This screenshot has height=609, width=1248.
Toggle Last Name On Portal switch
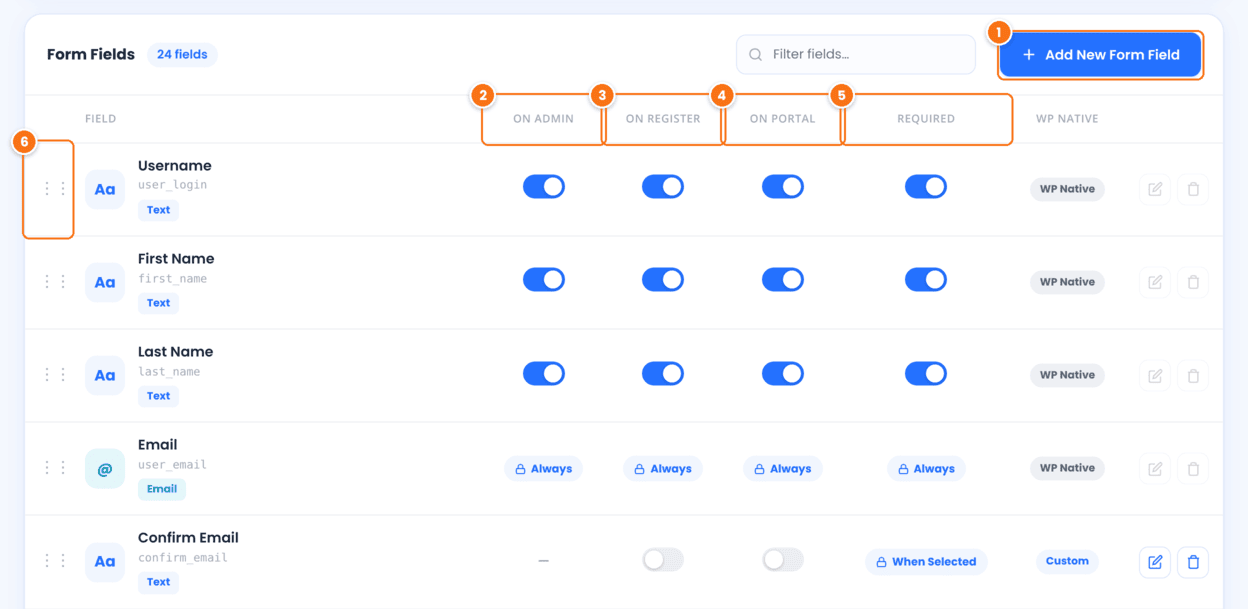(x=783, y=373)
